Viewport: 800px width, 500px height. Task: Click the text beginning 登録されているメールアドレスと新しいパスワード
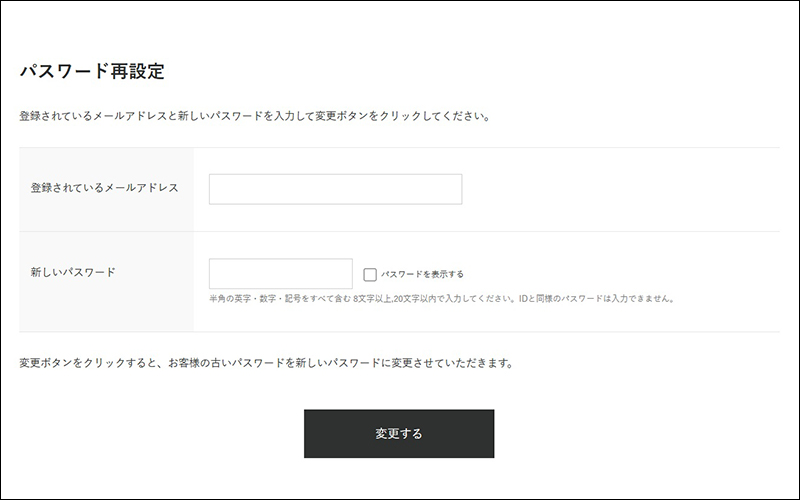pyautogui.click(x=254, y=116)
